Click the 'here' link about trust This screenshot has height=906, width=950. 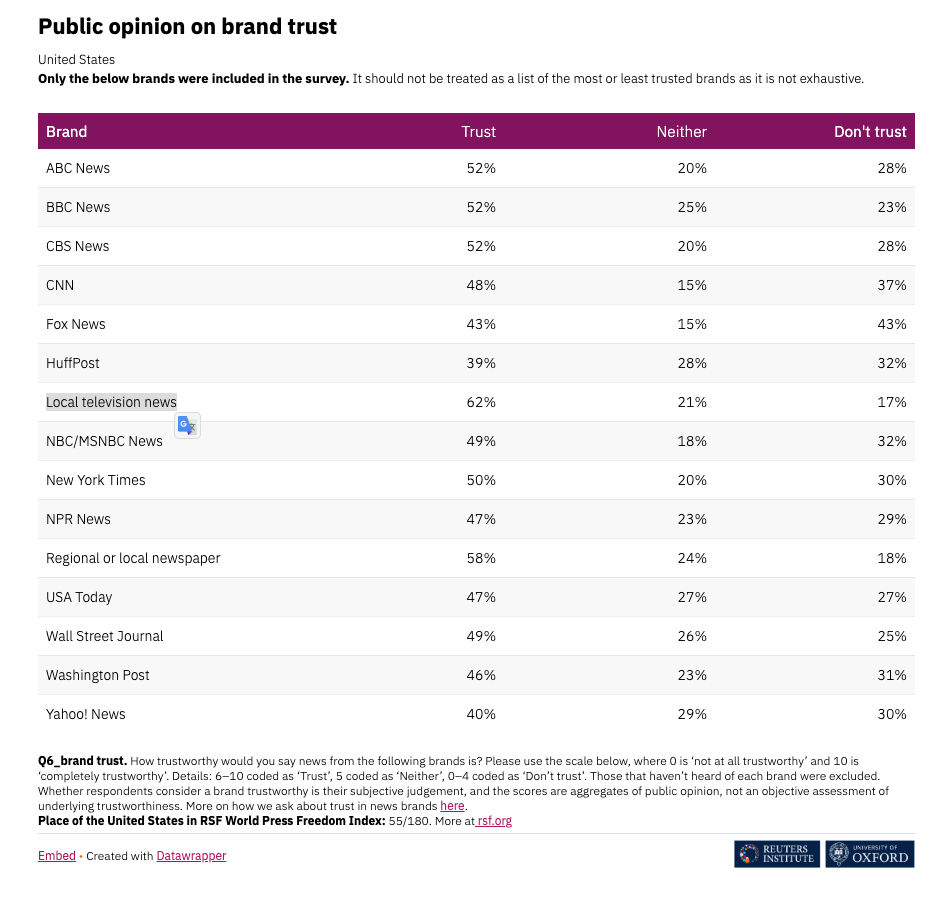[452, 806]
